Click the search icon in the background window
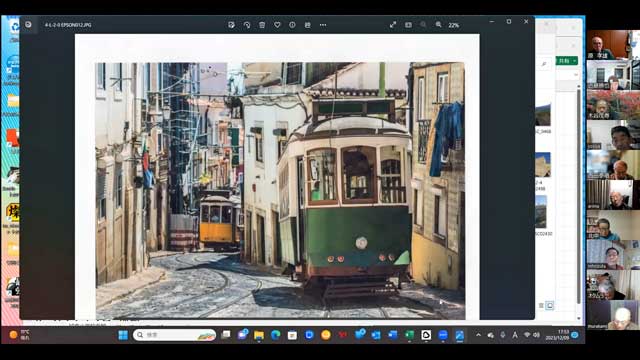 544,64
